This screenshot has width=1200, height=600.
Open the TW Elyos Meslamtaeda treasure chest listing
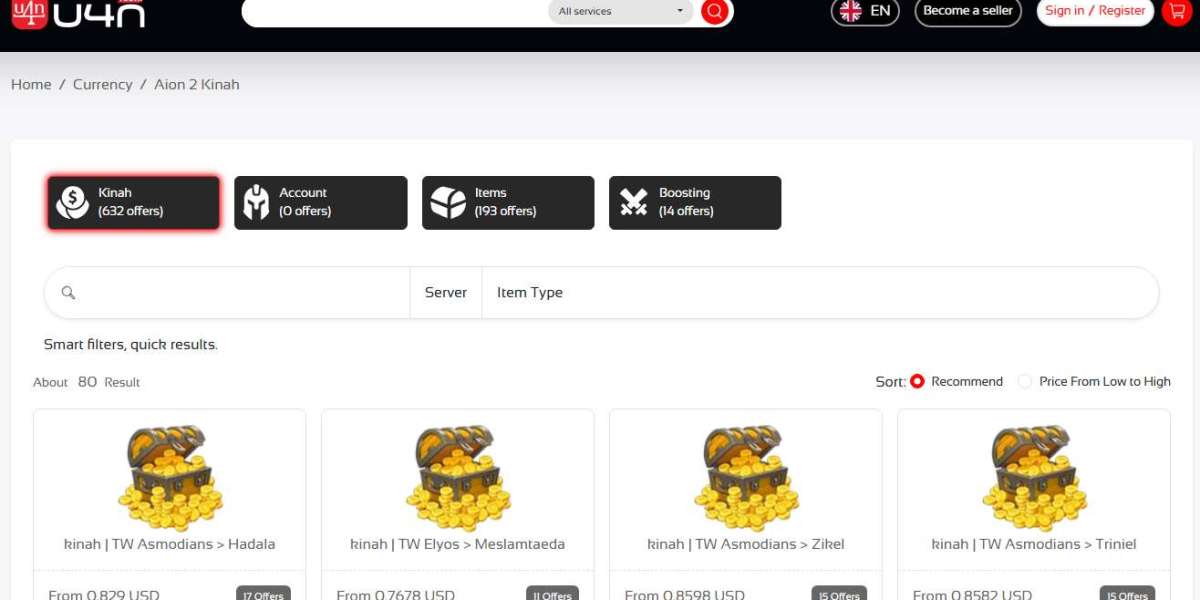tap(457, 478)
